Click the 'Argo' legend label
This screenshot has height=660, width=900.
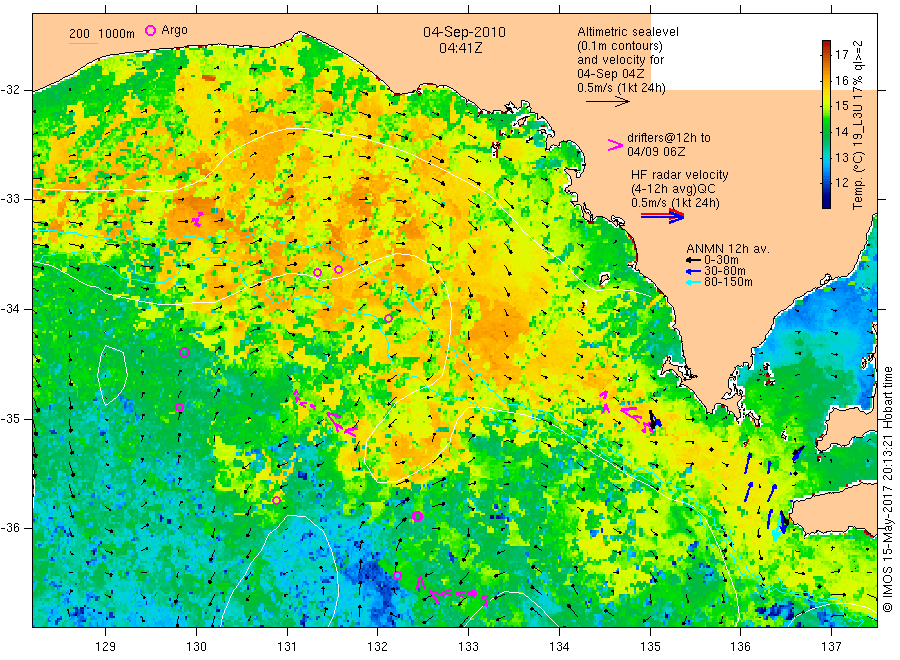pos(174,30)
